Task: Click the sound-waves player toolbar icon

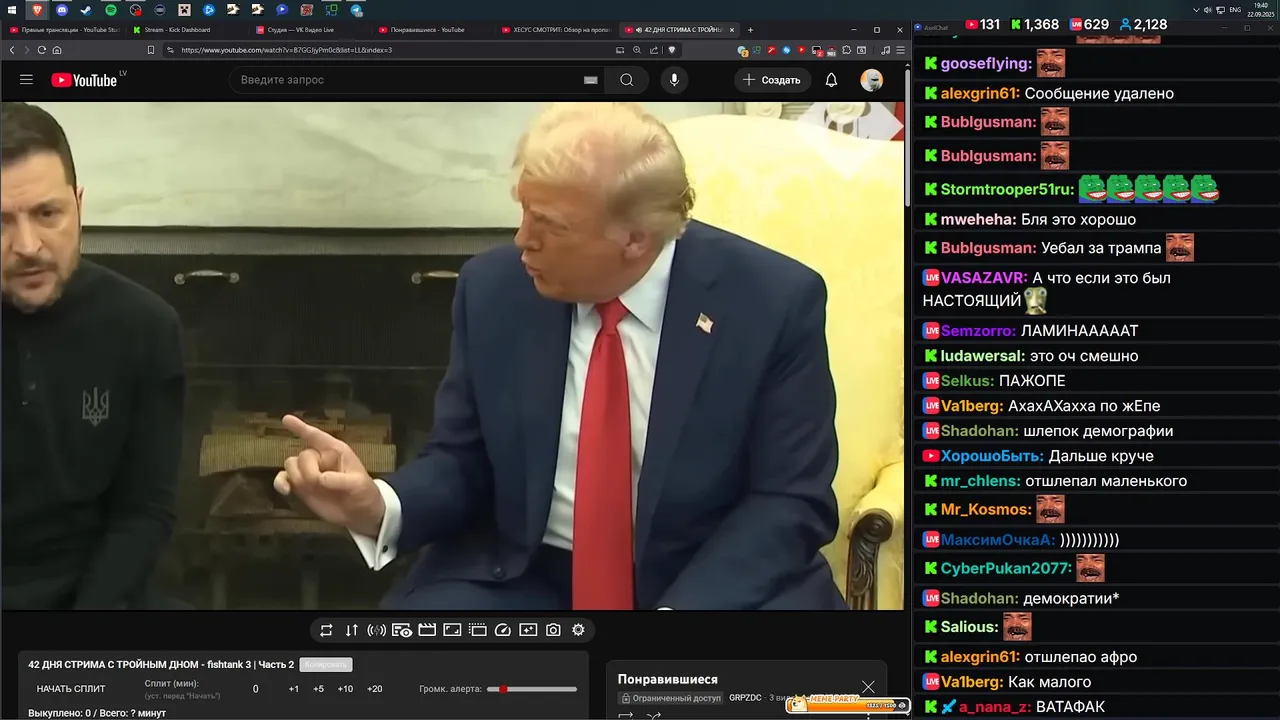Action: click(377, 630)
